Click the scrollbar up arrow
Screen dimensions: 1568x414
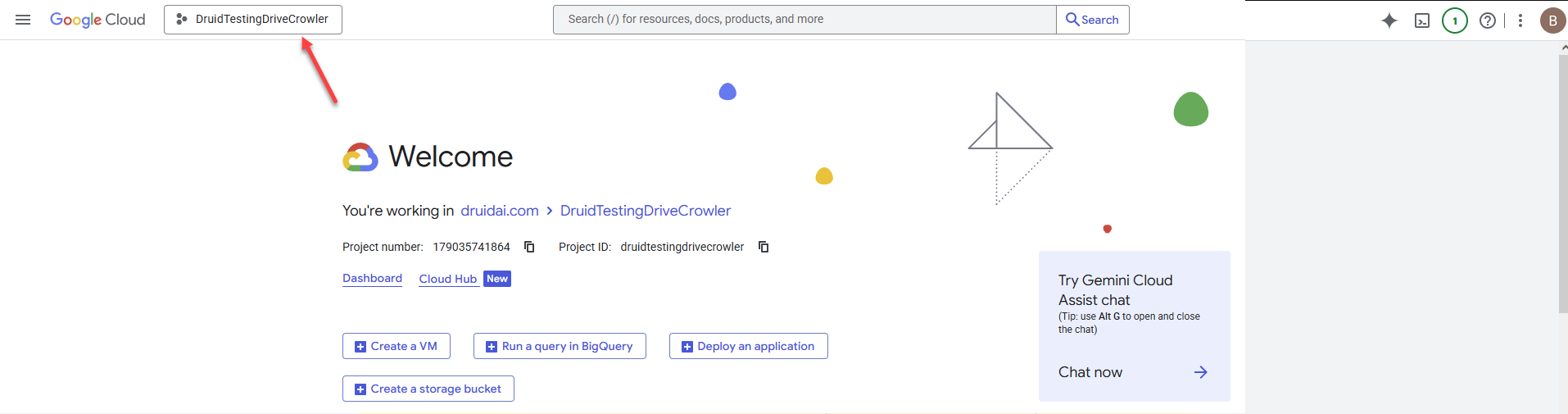click(1563, 48)
